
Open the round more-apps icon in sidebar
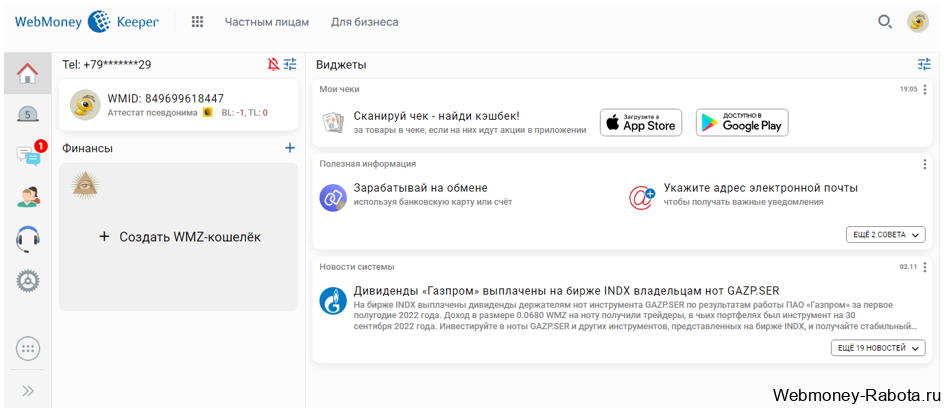click(28, 349)
